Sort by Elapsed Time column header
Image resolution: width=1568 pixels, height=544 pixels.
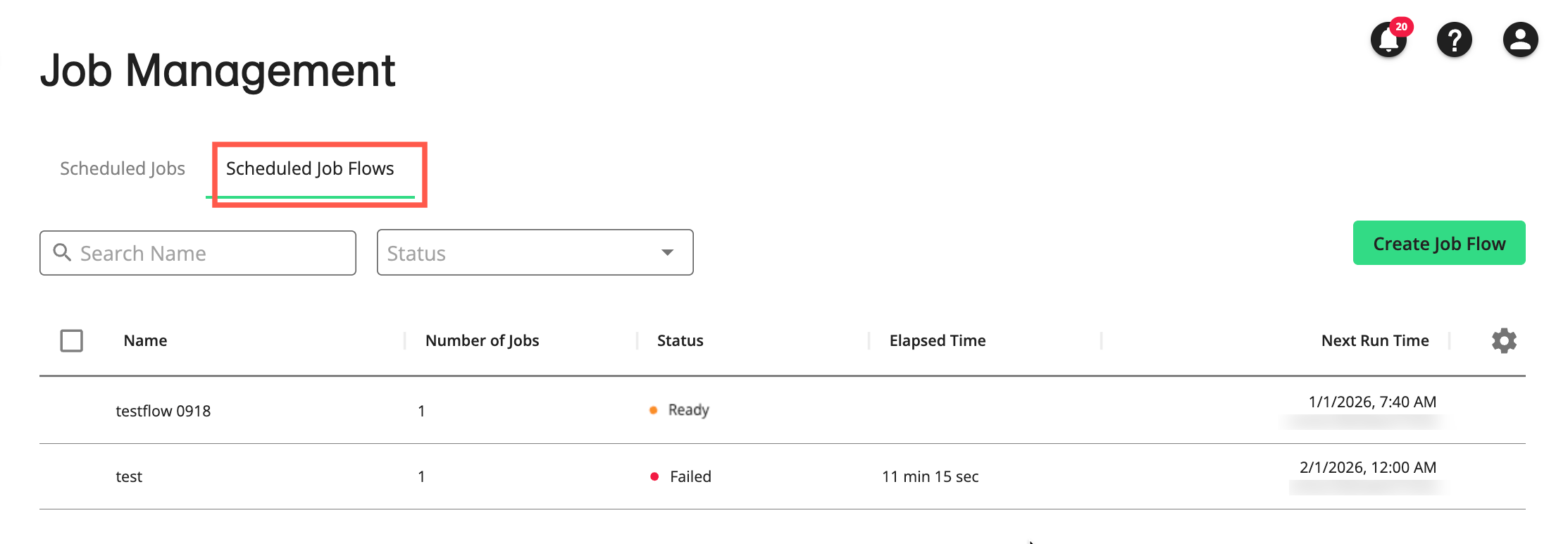tap(937, 341)
